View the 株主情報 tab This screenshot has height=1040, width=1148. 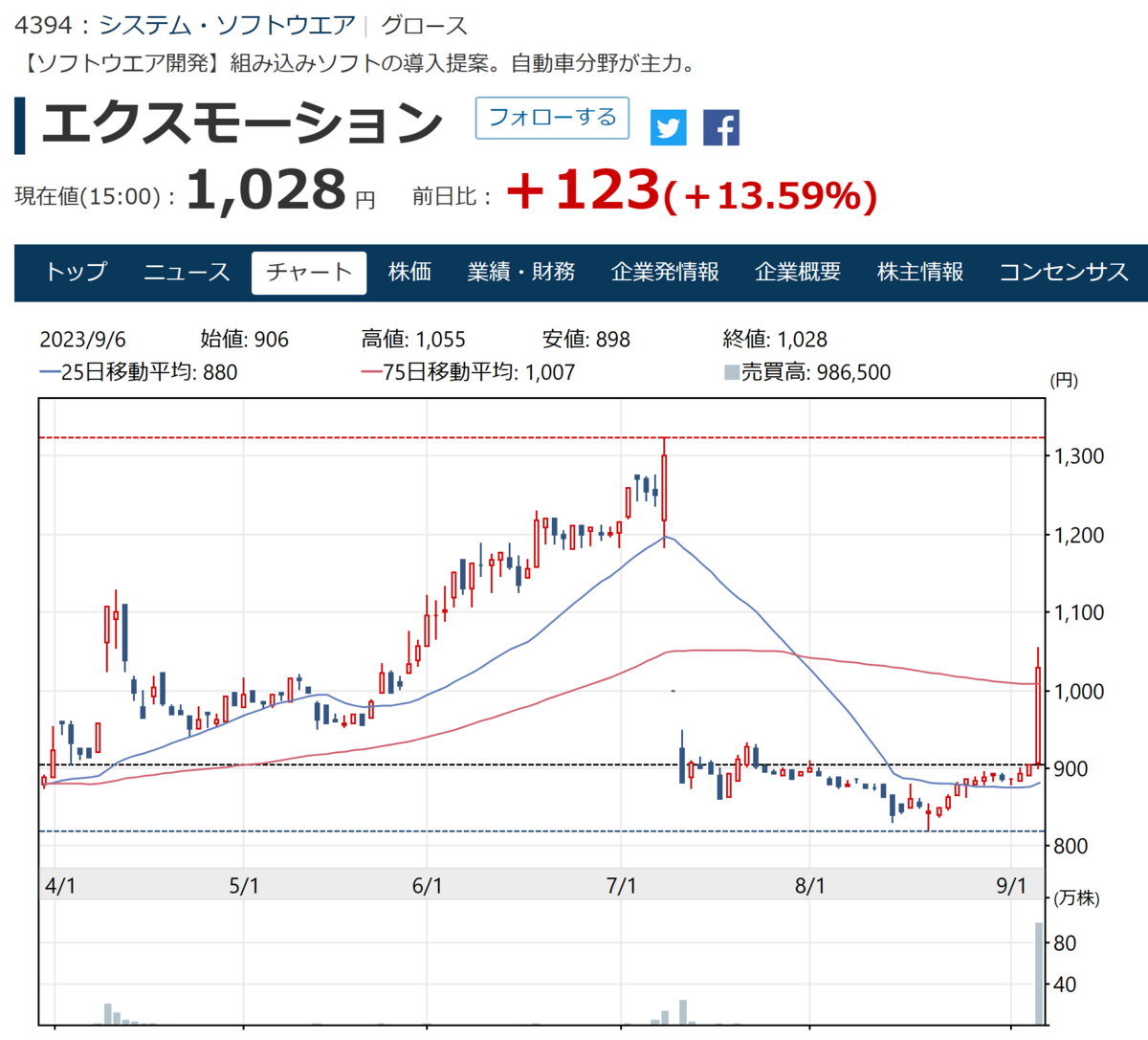point(920,273)
